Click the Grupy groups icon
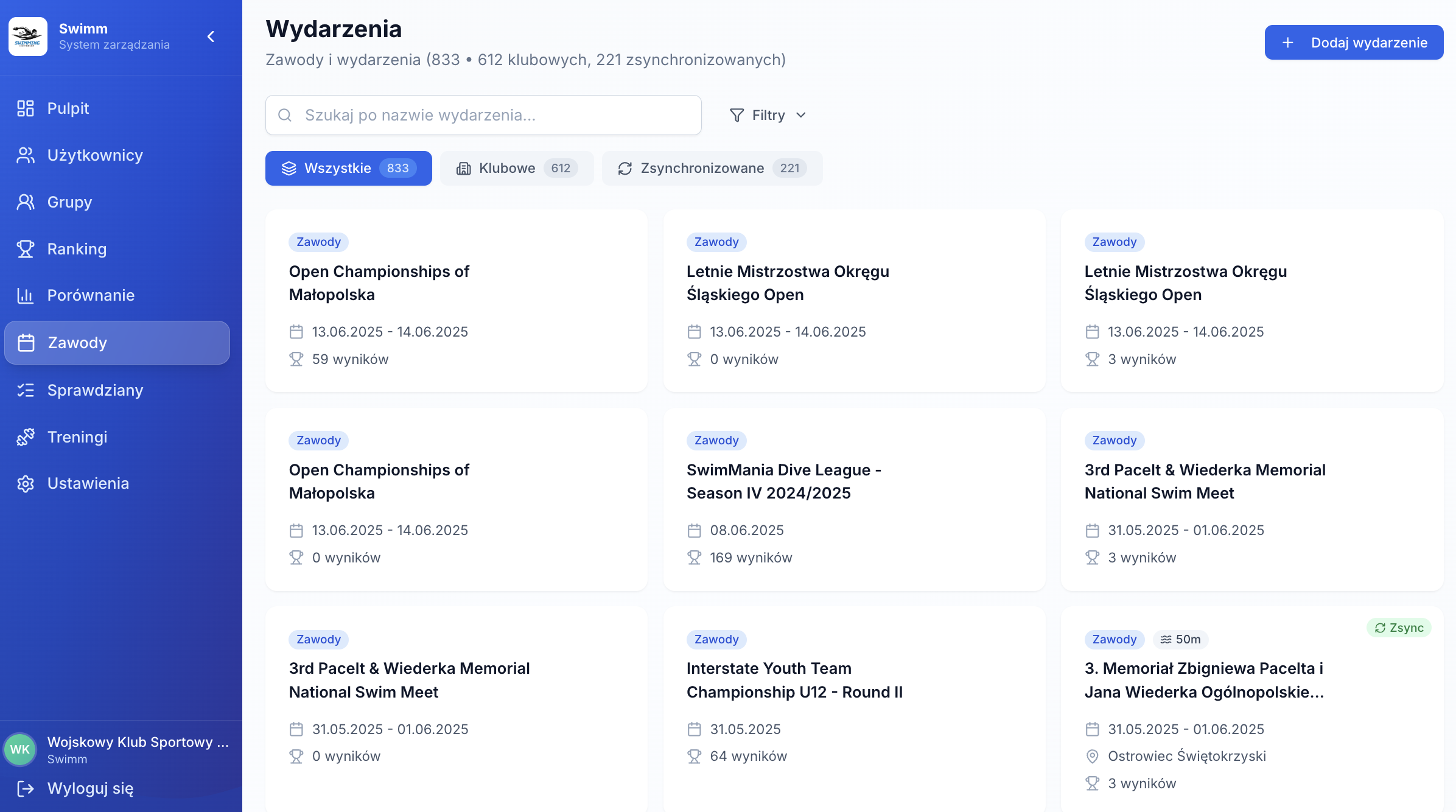1456x812 pixels. 25,201
